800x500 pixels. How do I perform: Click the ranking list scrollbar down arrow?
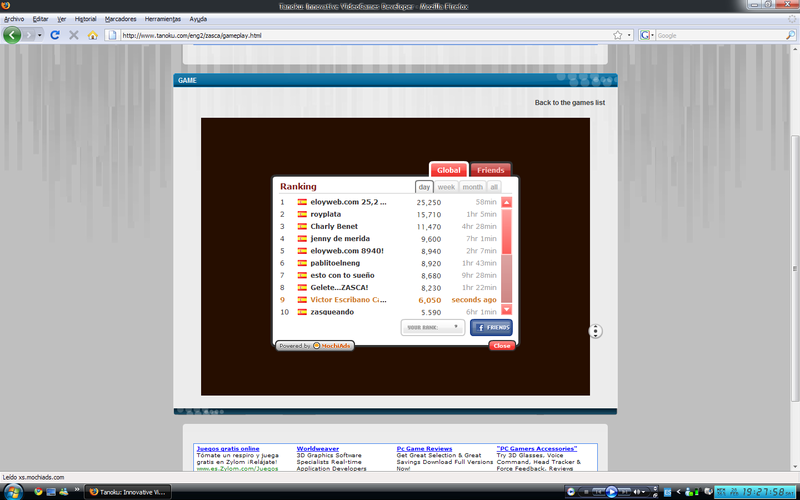[506, 310]
